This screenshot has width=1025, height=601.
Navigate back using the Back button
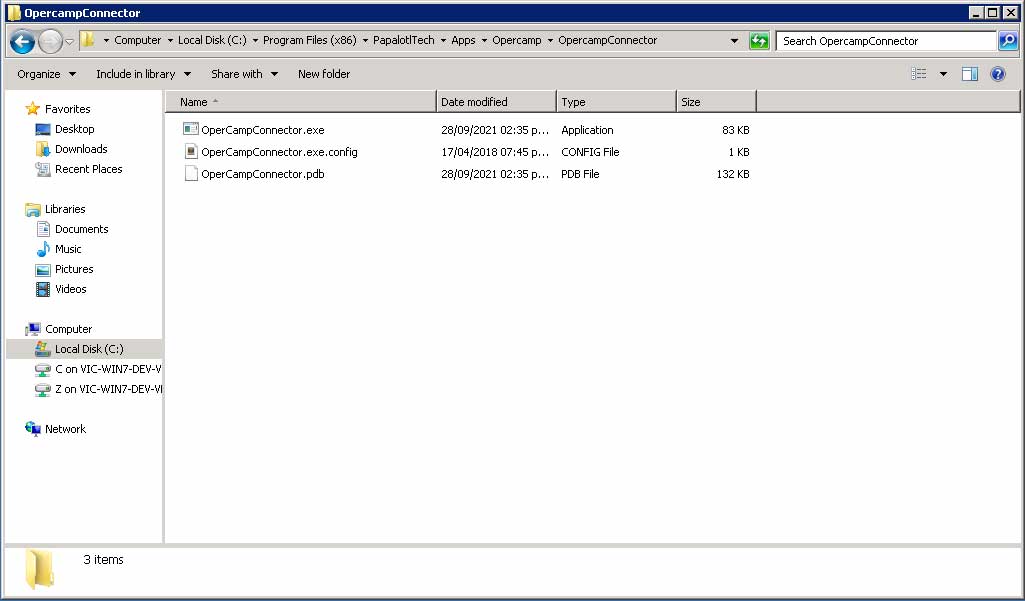(x=21, y=41)
